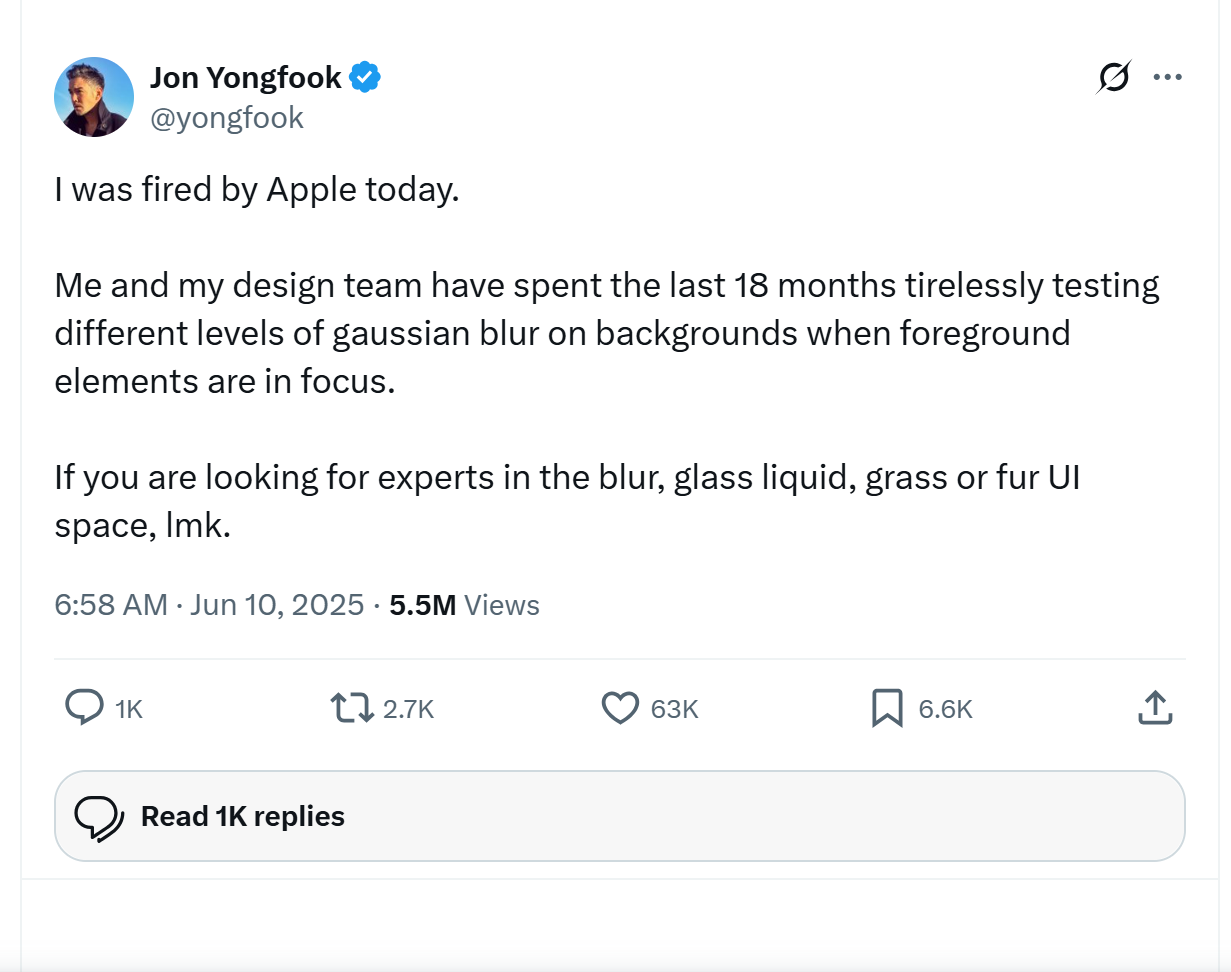
Task: Open the @yongfook handle link
Action: click(x=227, y=118)
